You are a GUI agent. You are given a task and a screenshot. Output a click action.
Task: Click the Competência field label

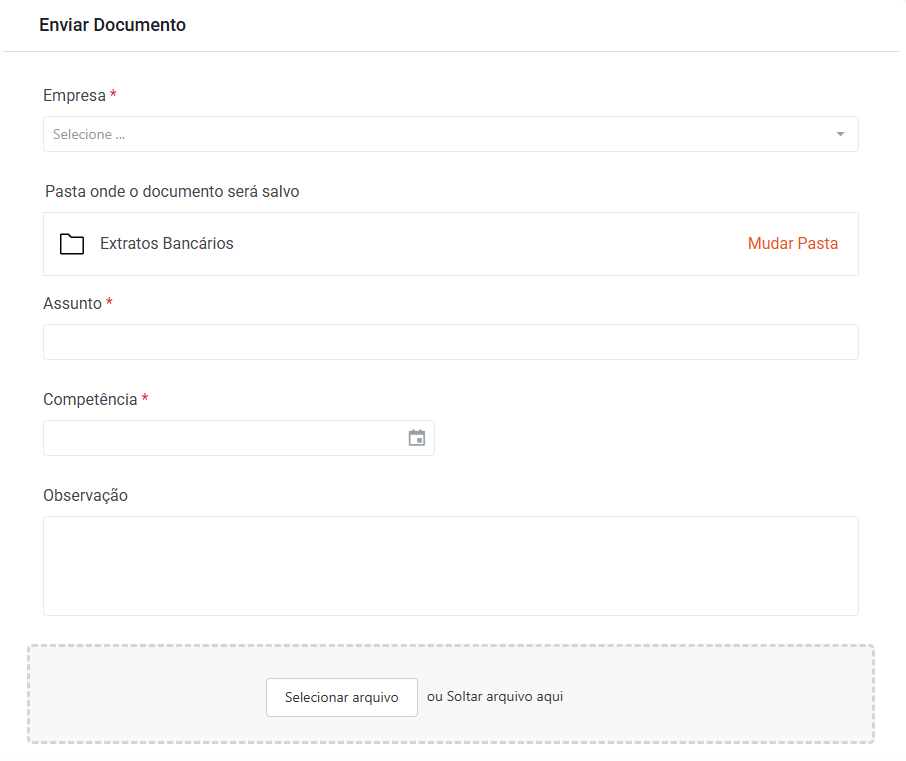coord(90,399)
